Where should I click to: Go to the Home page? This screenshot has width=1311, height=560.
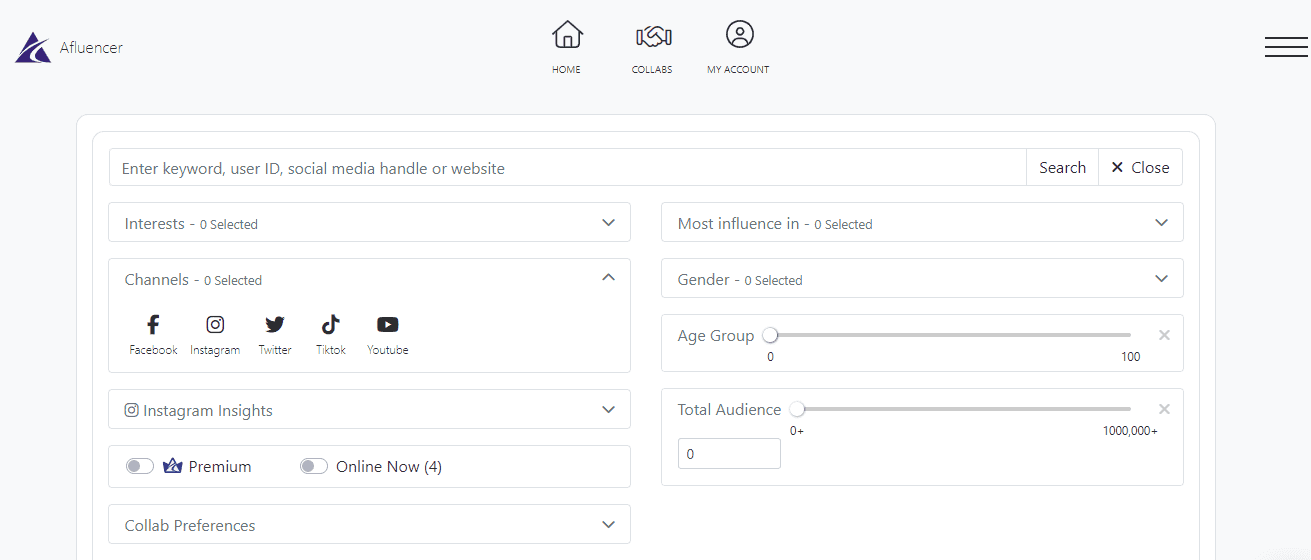567,47
